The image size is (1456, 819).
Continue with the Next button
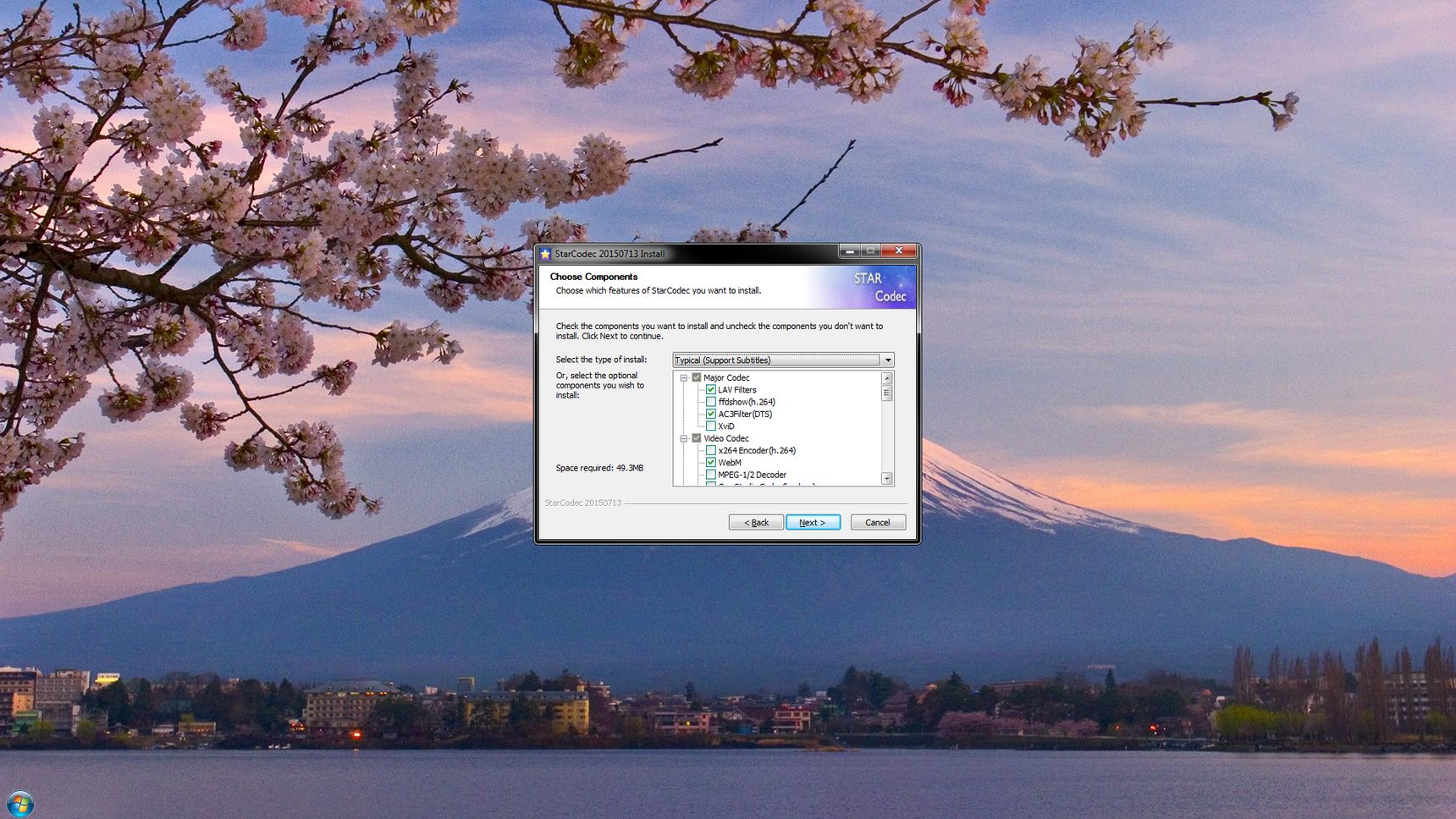(x=813, y=523)
